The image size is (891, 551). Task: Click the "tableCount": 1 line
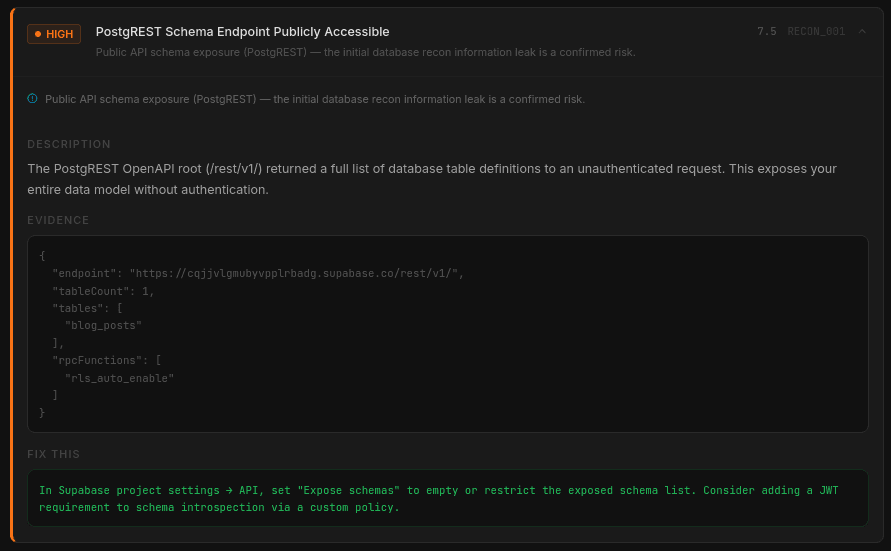coord(103,291)
